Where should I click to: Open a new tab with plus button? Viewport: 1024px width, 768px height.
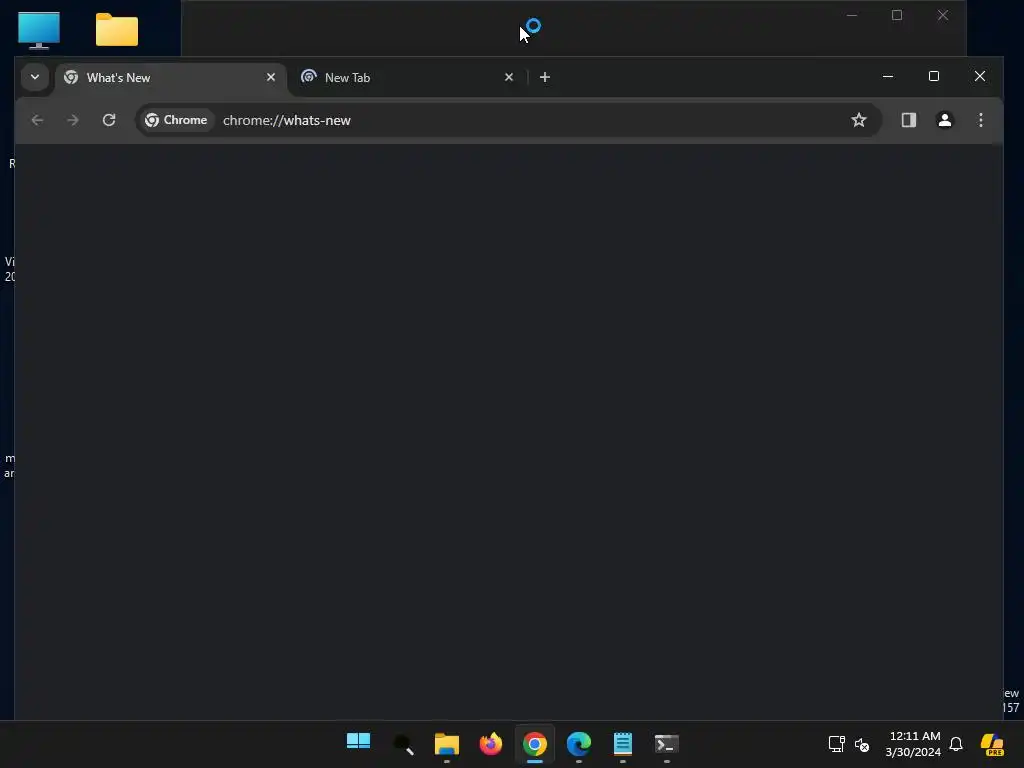[x=545, y=77]
